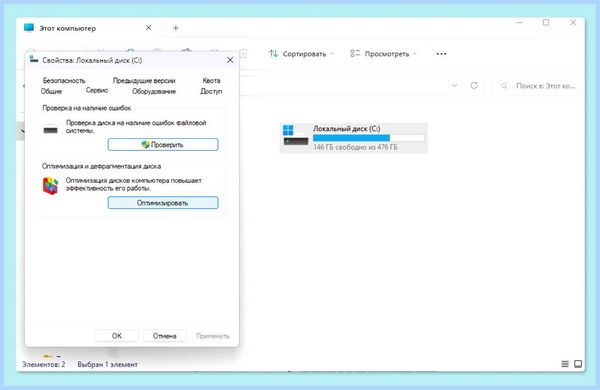The width and height of the screenshot is (600, 390).
Task: Click the Оптимизировать button
Action: coord(163,203)
